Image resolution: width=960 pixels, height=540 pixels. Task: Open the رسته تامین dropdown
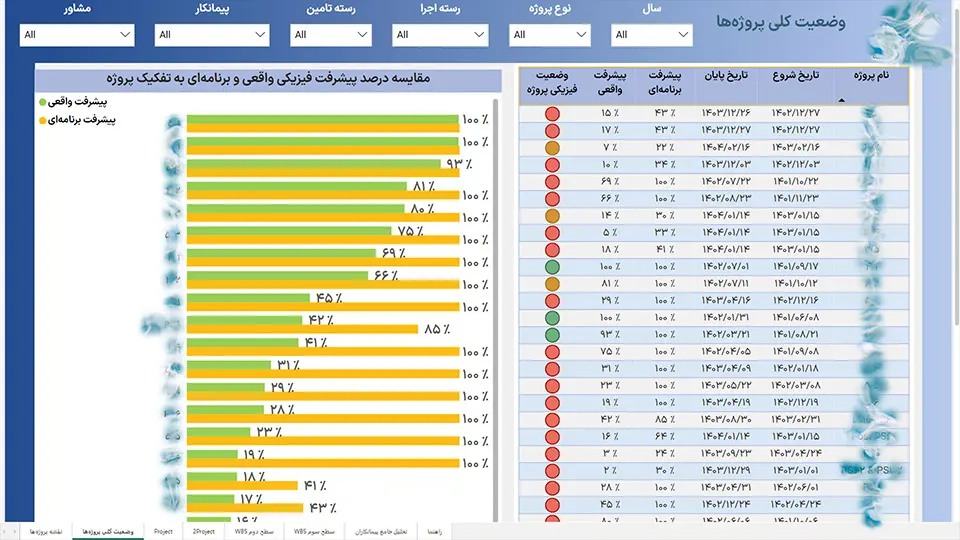(331, 35)
